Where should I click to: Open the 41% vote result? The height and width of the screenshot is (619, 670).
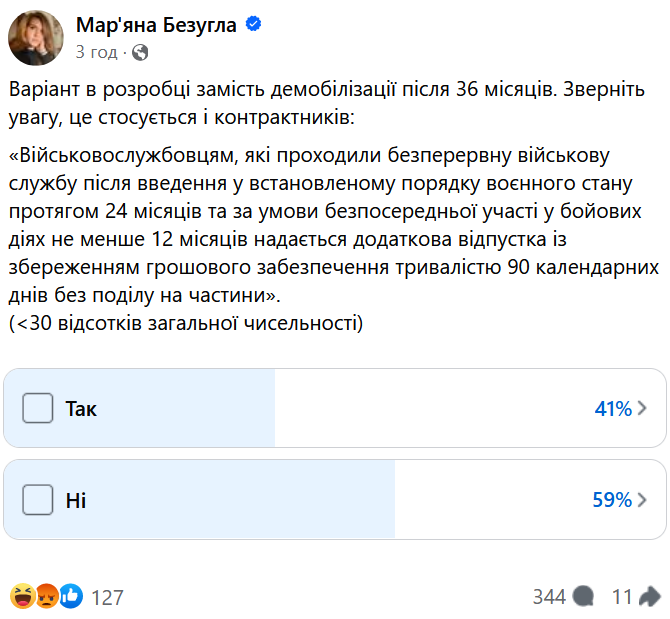coord(612,408)
